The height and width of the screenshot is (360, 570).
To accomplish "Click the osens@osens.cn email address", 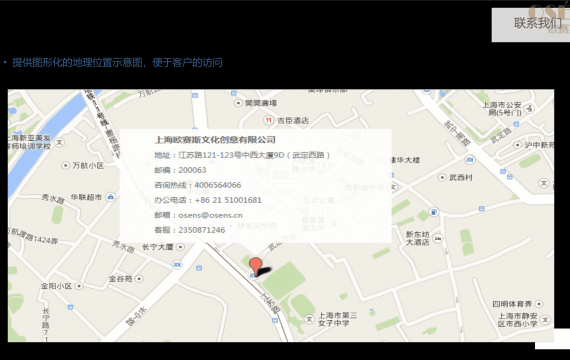I will 210,215.
